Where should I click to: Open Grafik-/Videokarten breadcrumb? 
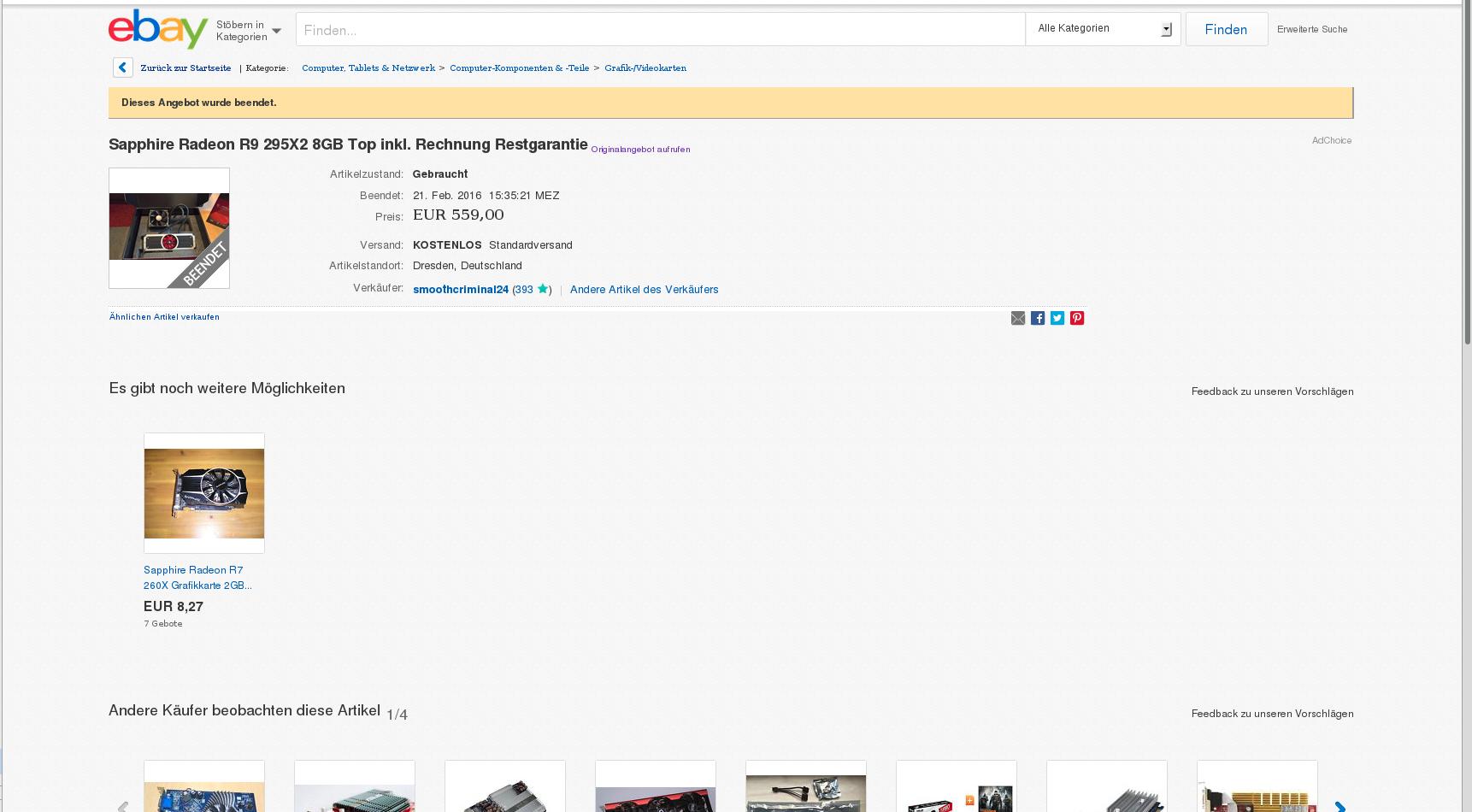coord(645,68)
